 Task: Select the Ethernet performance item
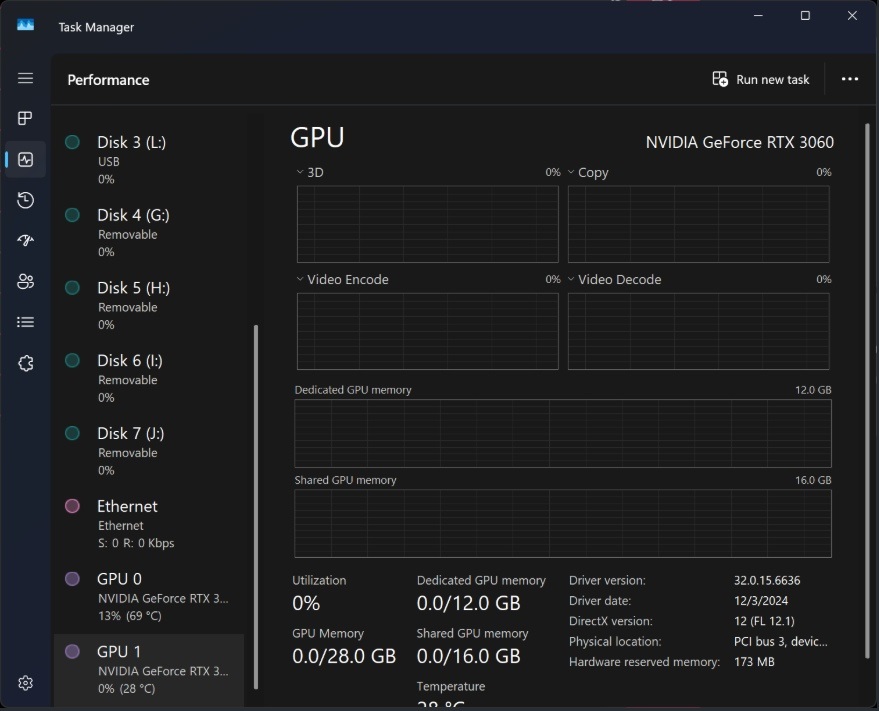(149, 524)
